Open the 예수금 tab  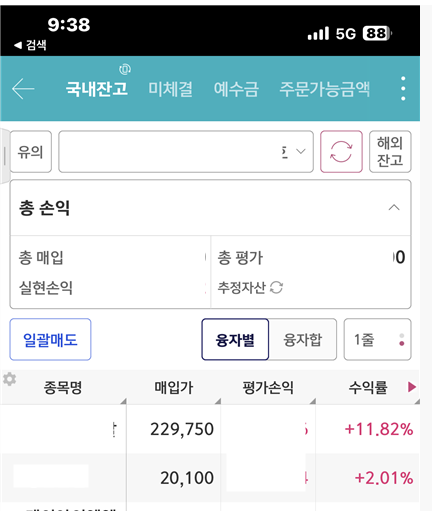tap(236, 89)
